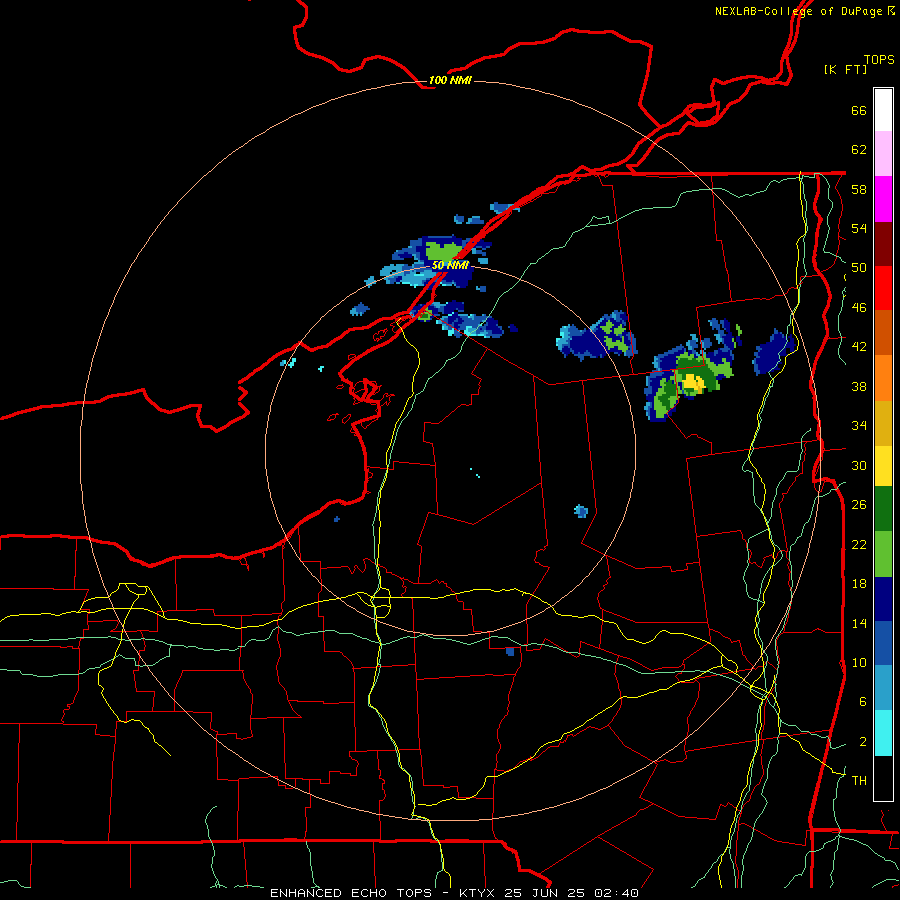The image size is (900, 900).
Task: Select the dark green legend swatch
Action: (x=883, y=509)
